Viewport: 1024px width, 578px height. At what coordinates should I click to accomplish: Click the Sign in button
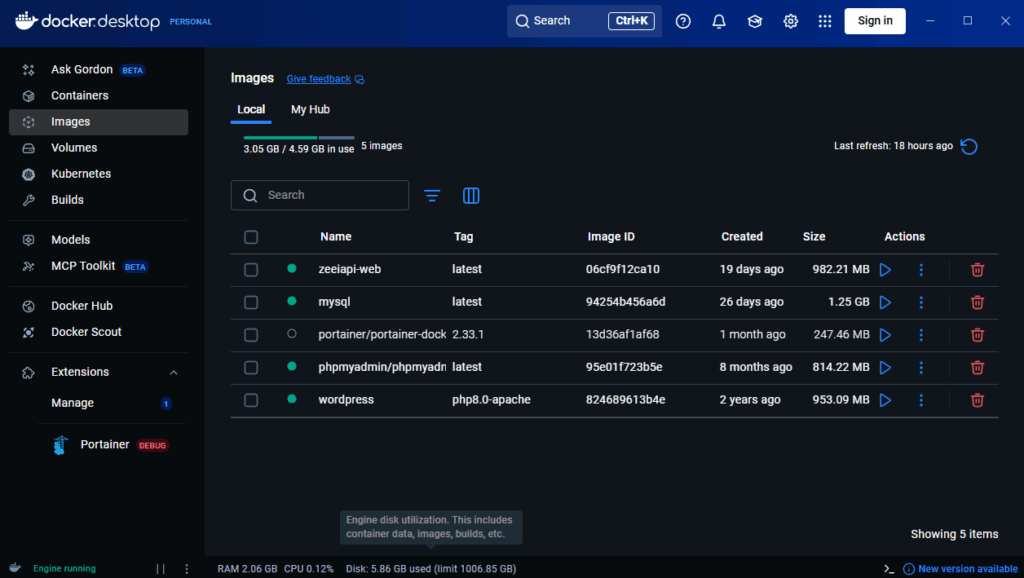pyautogui.click(x=874, y=21)
